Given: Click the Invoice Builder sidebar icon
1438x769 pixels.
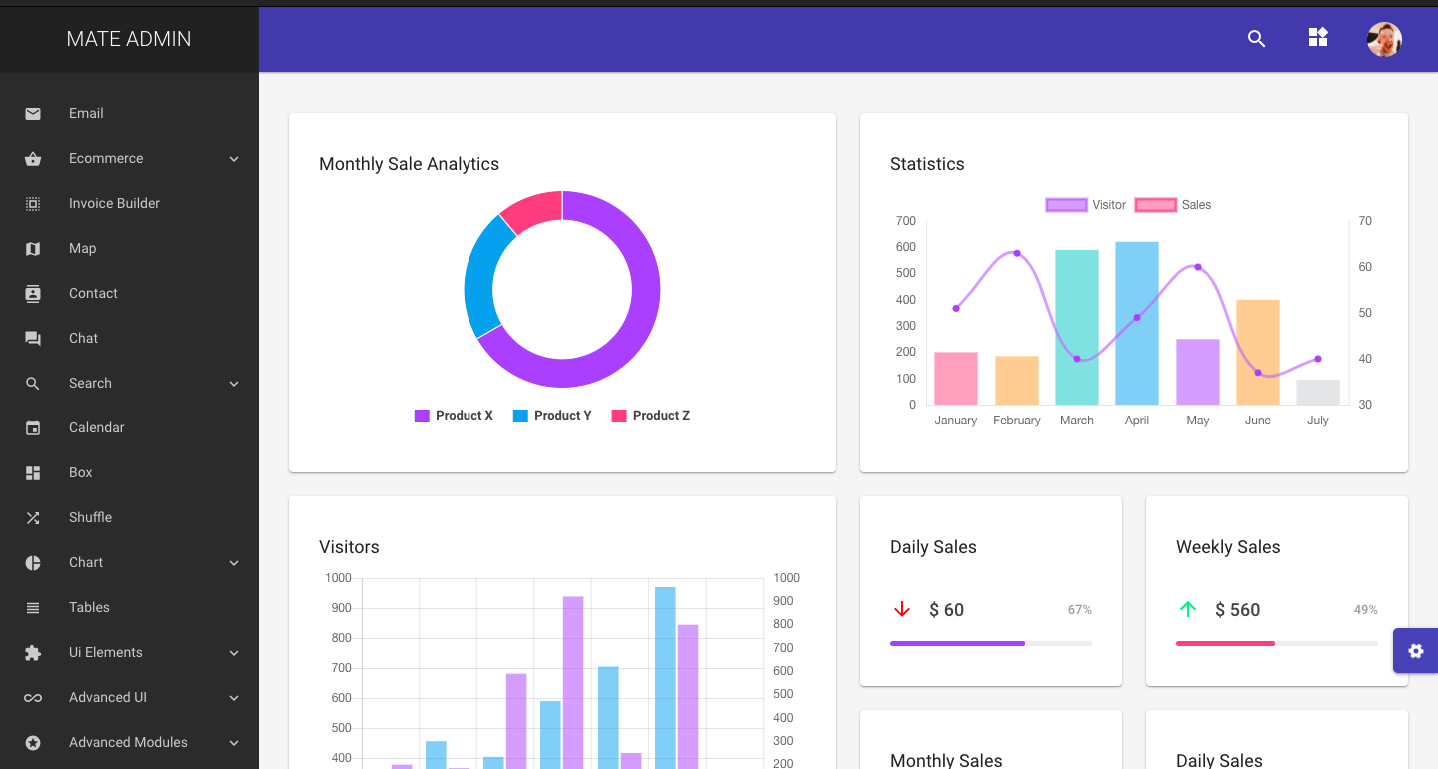Looking at the screenshot, I should pos(33,204).
